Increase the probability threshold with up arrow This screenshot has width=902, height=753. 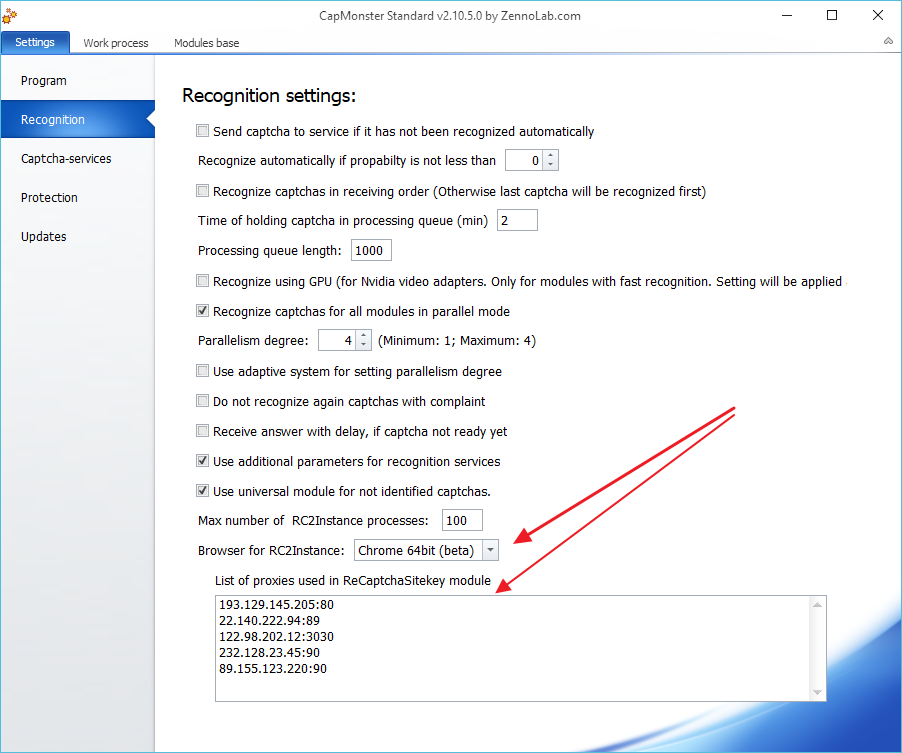[x=551, y=155]
